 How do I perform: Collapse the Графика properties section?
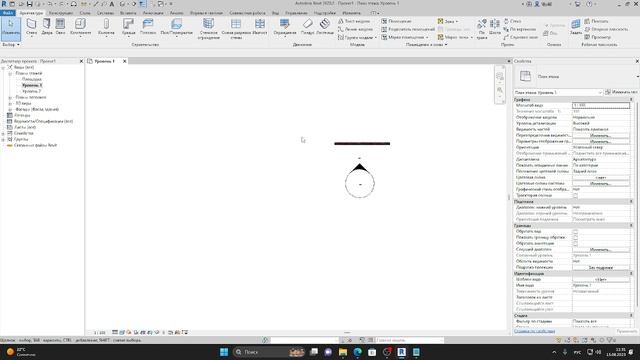pyautogui.click(x=631, y=100)
